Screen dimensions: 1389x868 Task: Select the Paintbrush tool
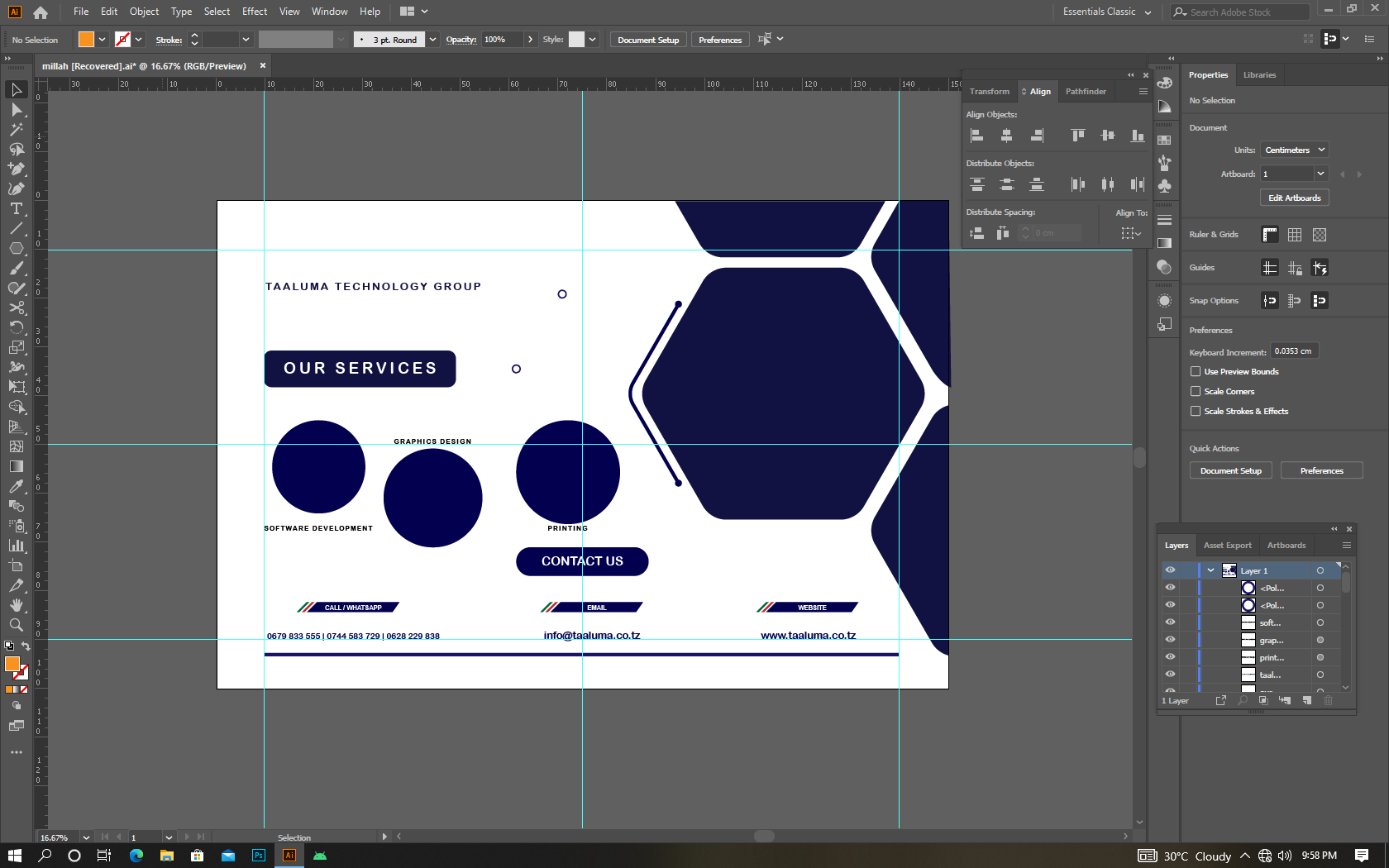pos(17,268)
